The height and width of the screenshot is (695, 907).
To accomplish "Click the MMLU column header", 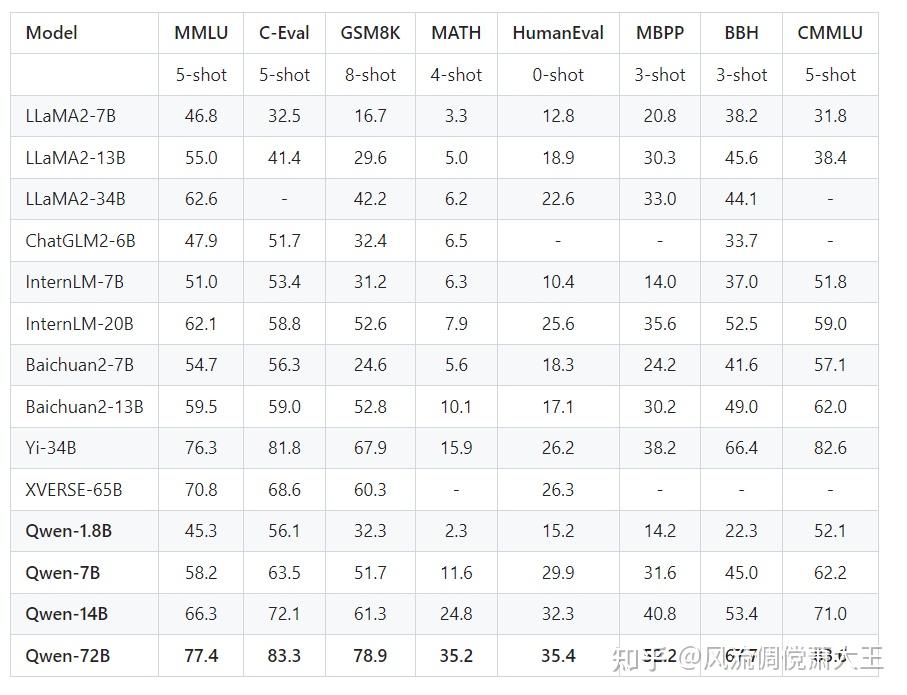I will click(x=201, y=33).
